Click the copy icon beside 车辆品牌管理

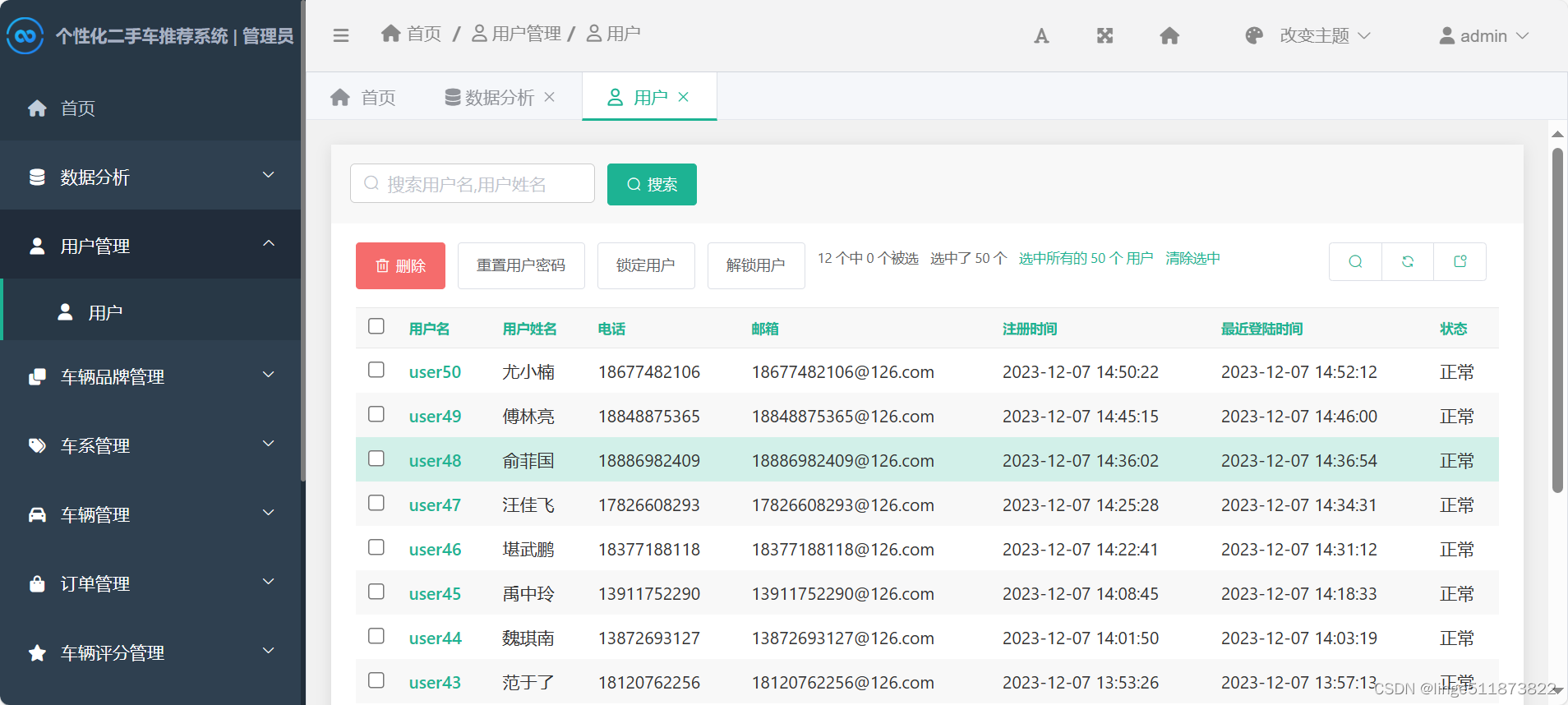click(37, 376)
